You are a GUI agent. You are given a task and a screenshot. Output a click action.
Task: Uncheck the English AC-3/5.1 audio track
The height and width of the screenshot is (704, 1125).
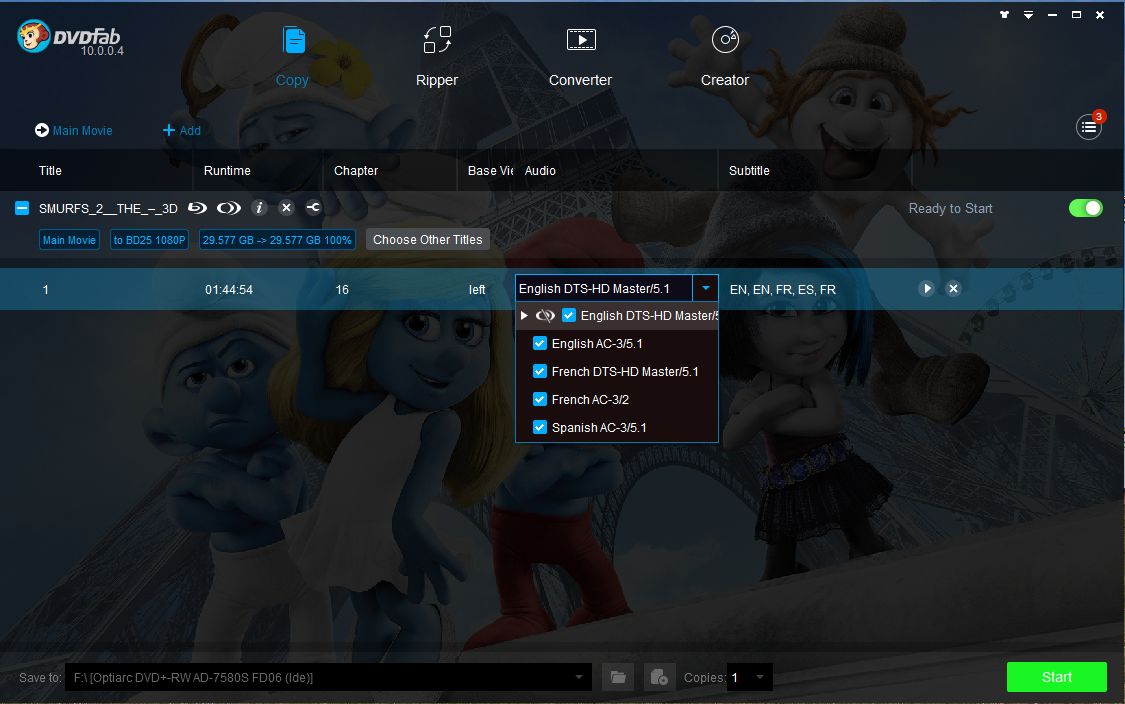[540, 344]
